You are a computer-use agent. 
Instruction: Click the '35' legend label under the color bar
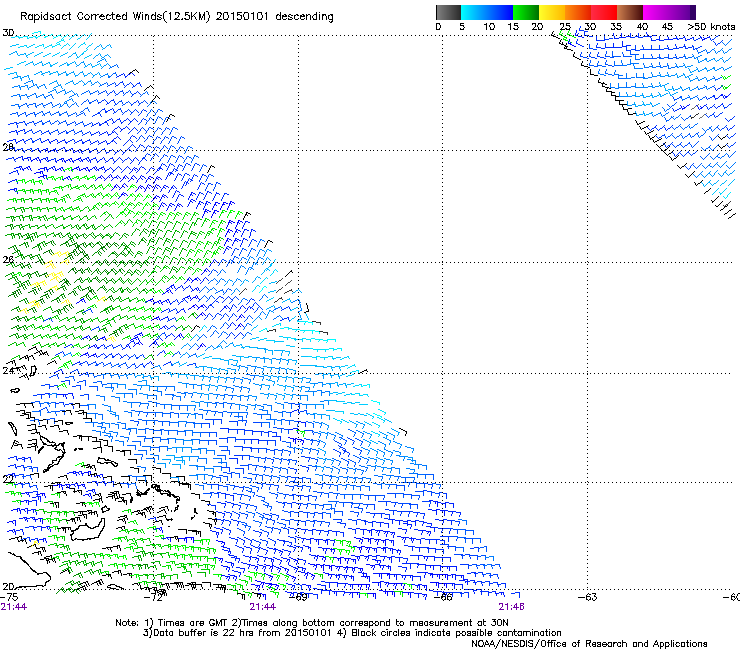(616, 27)
